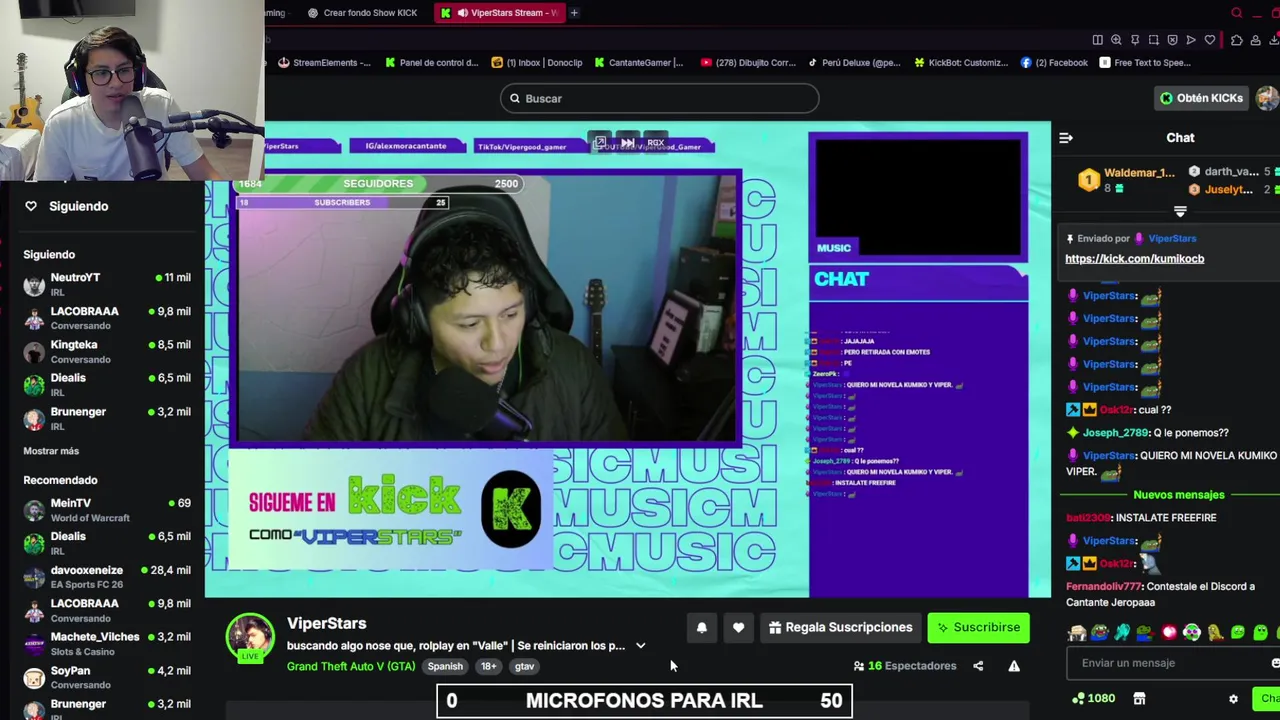Open the Dibujito Corr YouTube bookmark
Image resolution: width=1280 pixels, height=720 pixels.
[748, 62]
